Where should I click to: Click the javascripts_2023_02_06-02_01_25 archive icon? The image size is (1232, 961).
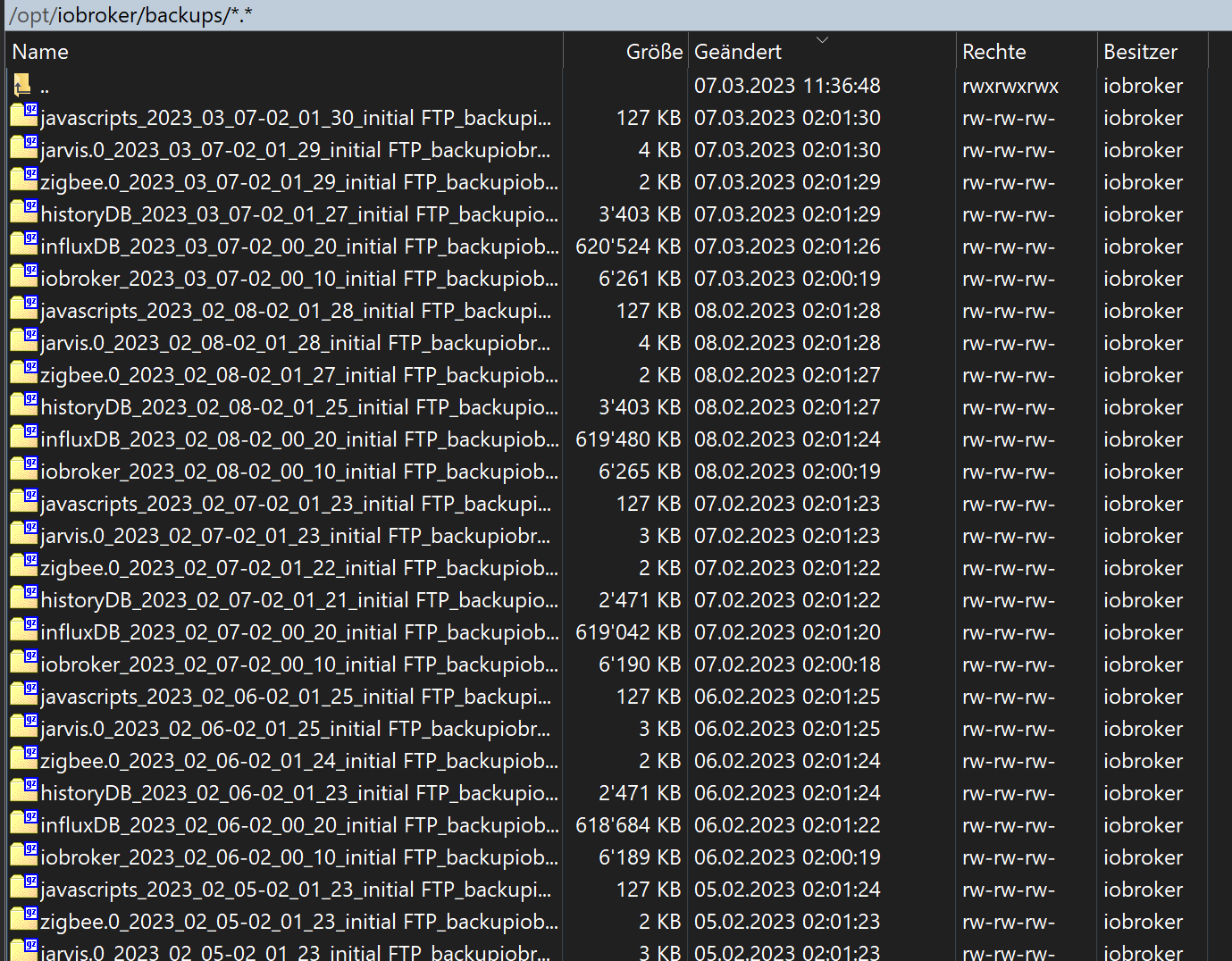[24, 695]
